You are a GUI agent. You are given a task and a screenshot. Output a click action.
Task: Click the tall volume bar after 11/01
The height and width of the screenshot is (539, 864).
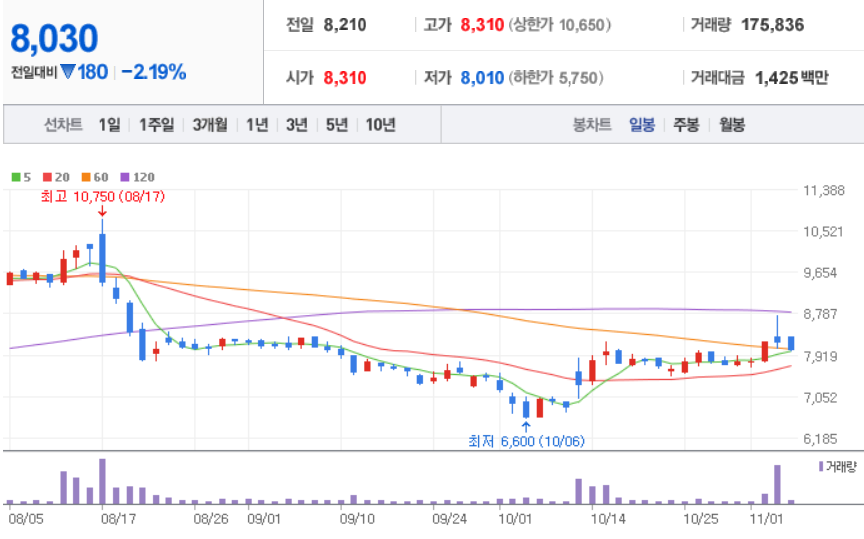777,484
